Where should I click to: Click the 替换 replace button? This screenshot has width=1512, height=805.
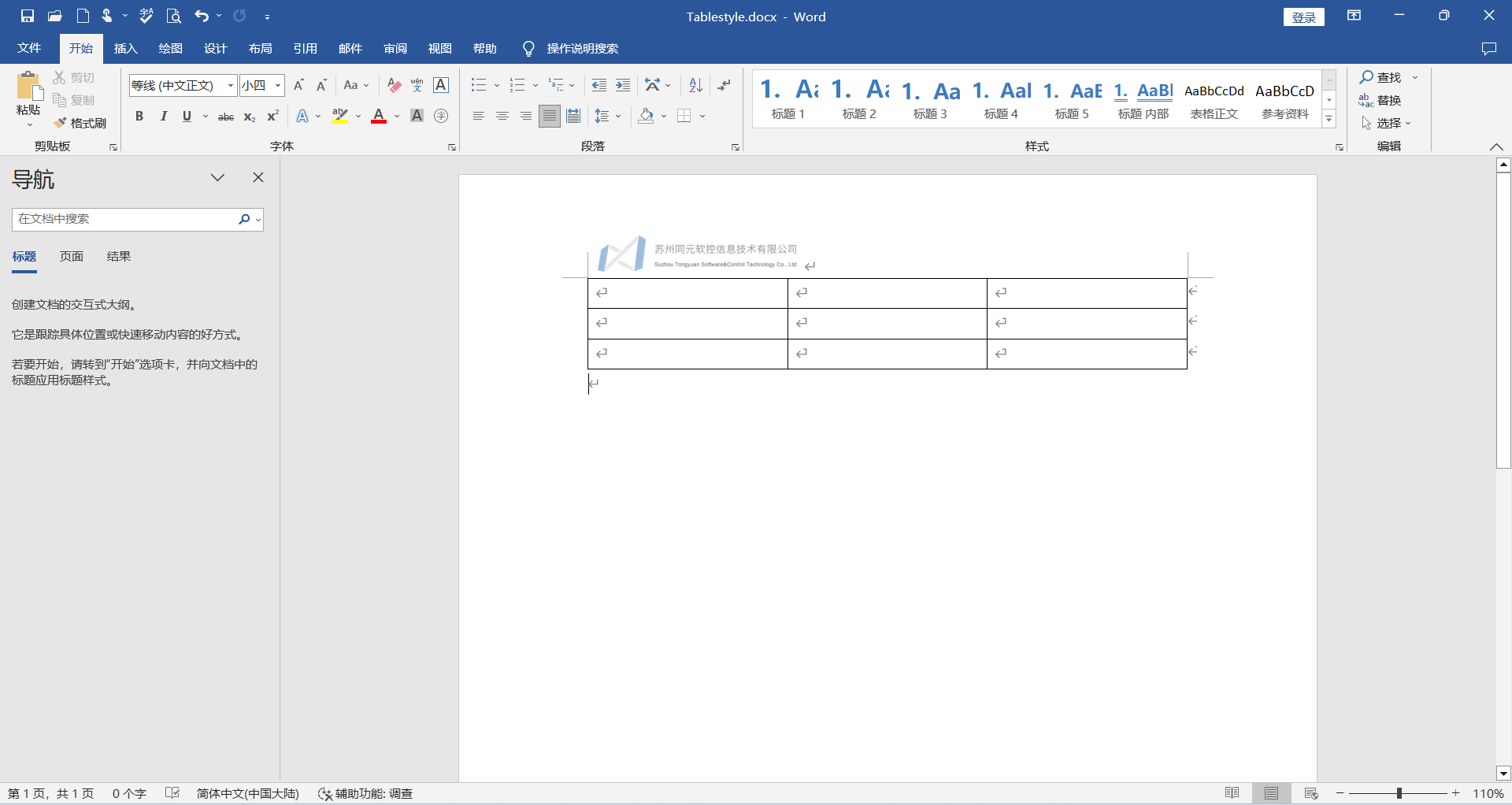click(1380, 100)
